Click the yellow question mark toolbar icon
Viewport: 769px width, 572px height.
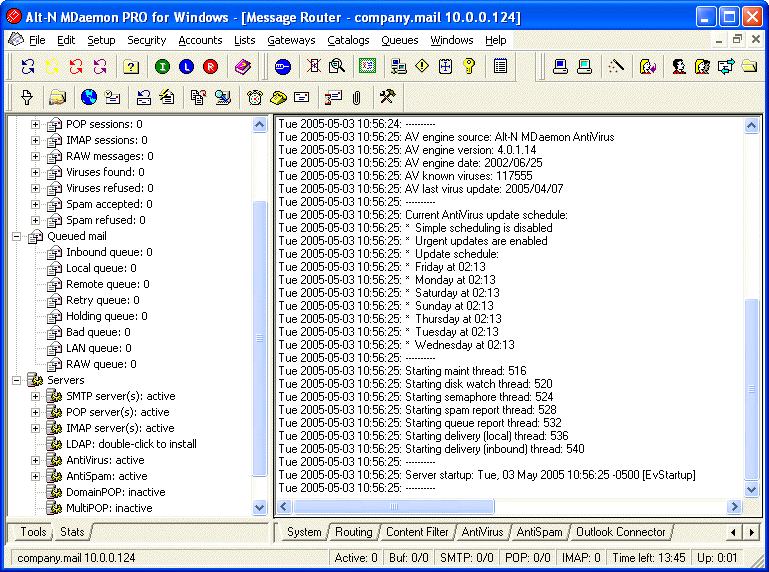[131, 67]
